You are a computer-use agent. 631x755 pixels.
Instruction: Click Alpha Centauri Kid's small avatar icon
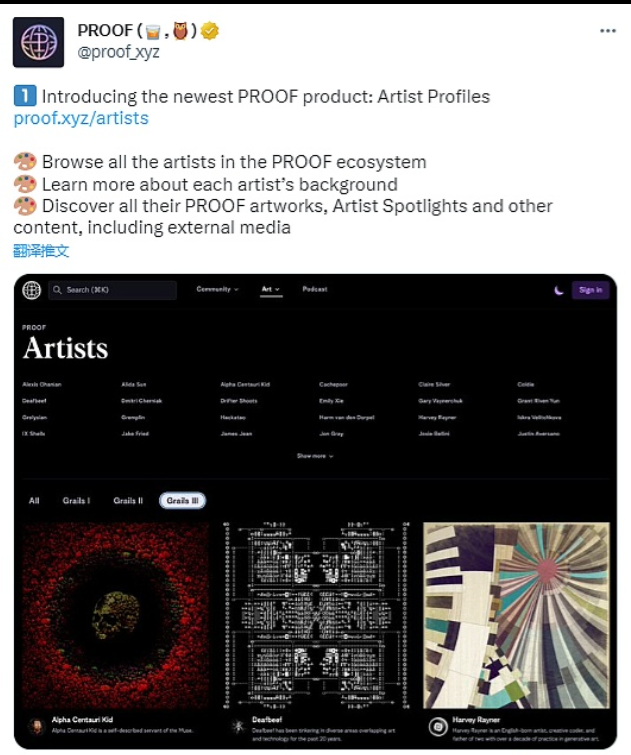36,725
